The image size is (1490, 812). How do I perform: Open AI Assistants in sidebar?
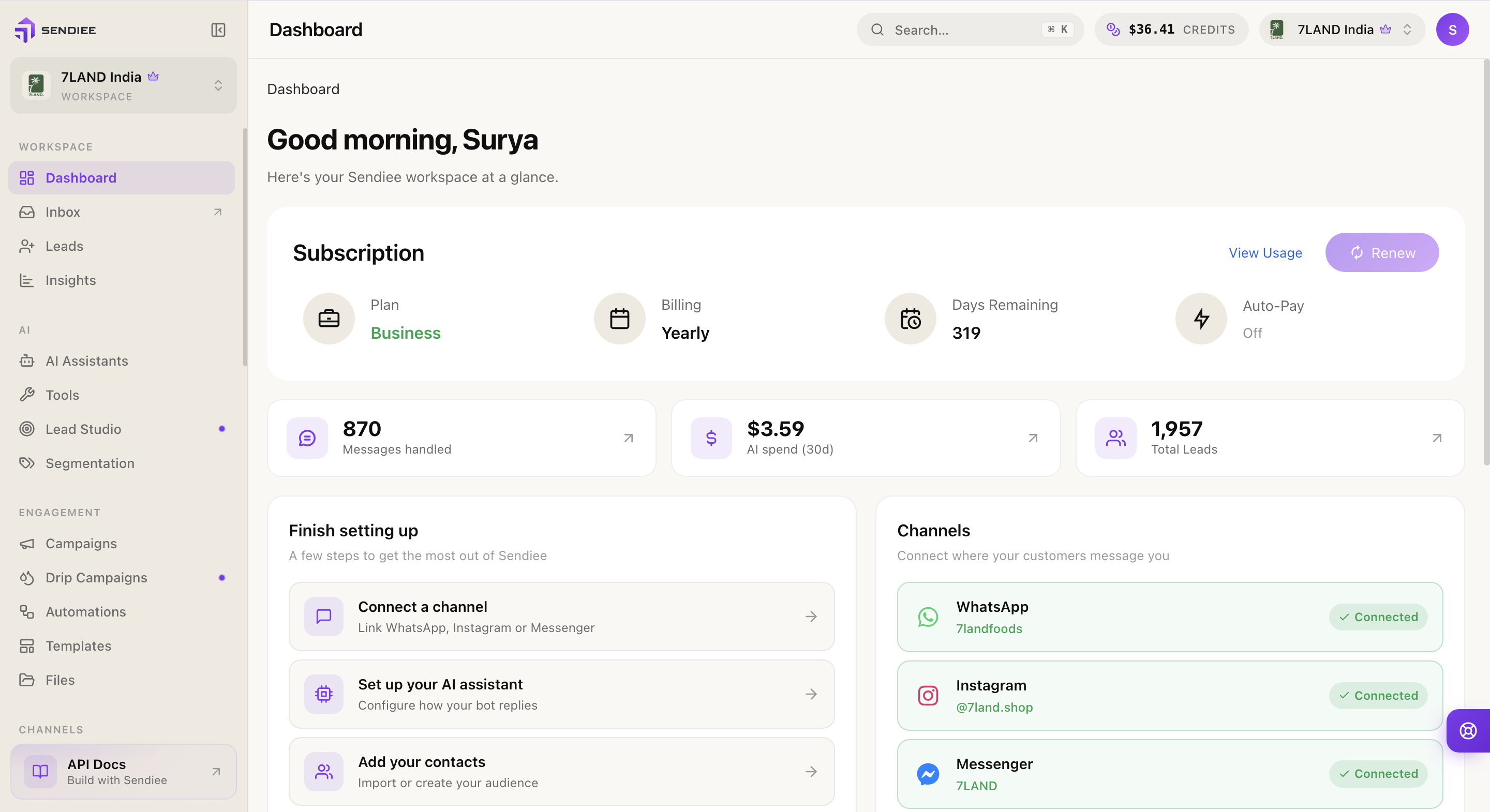[x=122, y=361]
